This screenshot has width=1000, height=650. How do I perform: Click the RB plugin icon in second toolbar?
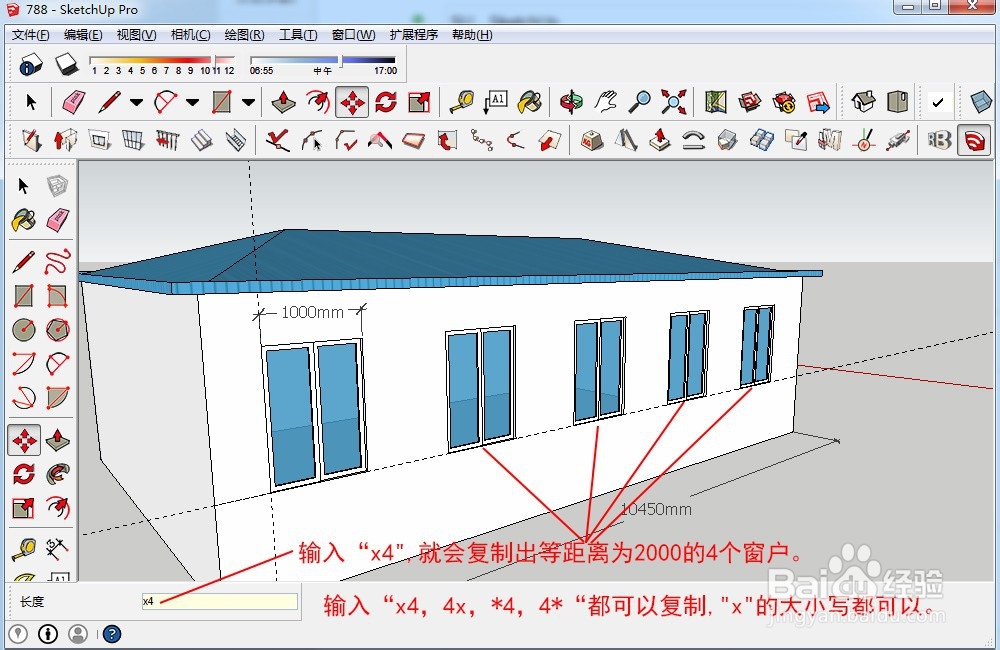[x=939, y=140]
